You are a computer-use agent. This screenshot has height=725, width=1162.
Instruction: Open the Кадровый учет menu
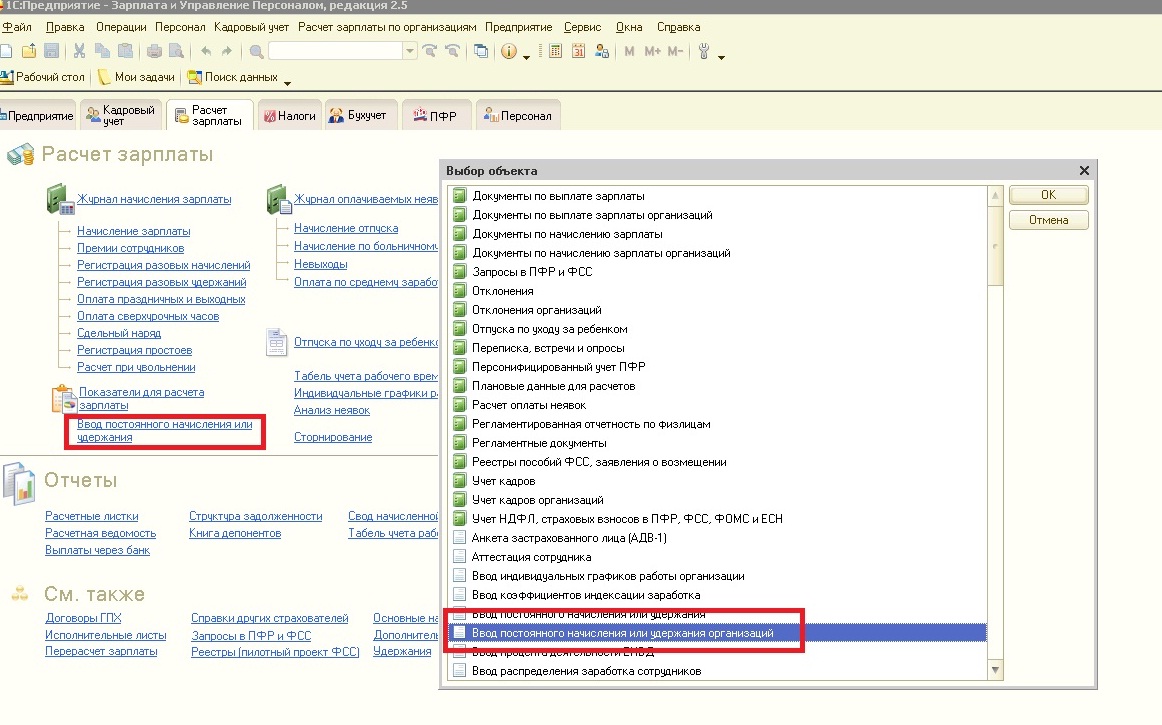pyautogui.click(x=251, y=27)
